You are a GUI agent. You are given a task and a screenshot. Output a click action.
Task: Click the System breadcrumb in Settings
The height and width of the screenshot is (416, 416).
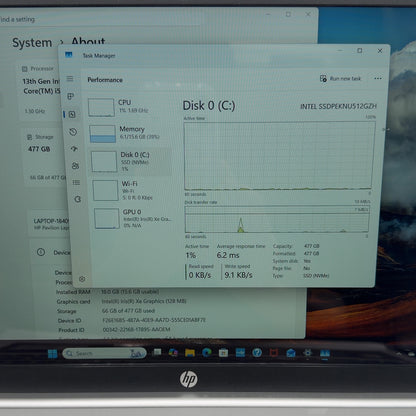click(32, 43)
